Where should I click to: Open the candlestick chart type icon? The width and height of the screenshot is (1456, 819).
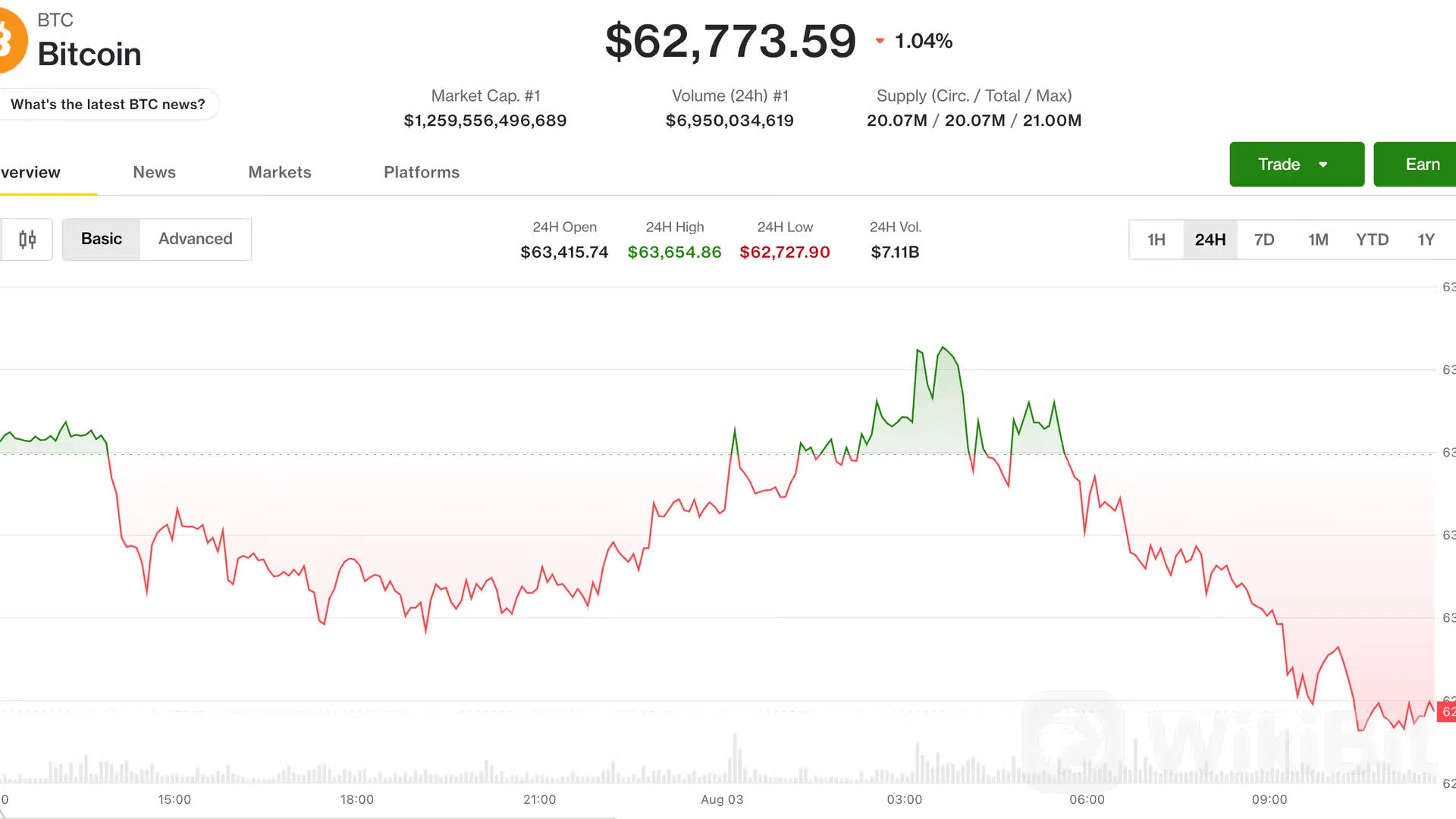click(27, 240)
